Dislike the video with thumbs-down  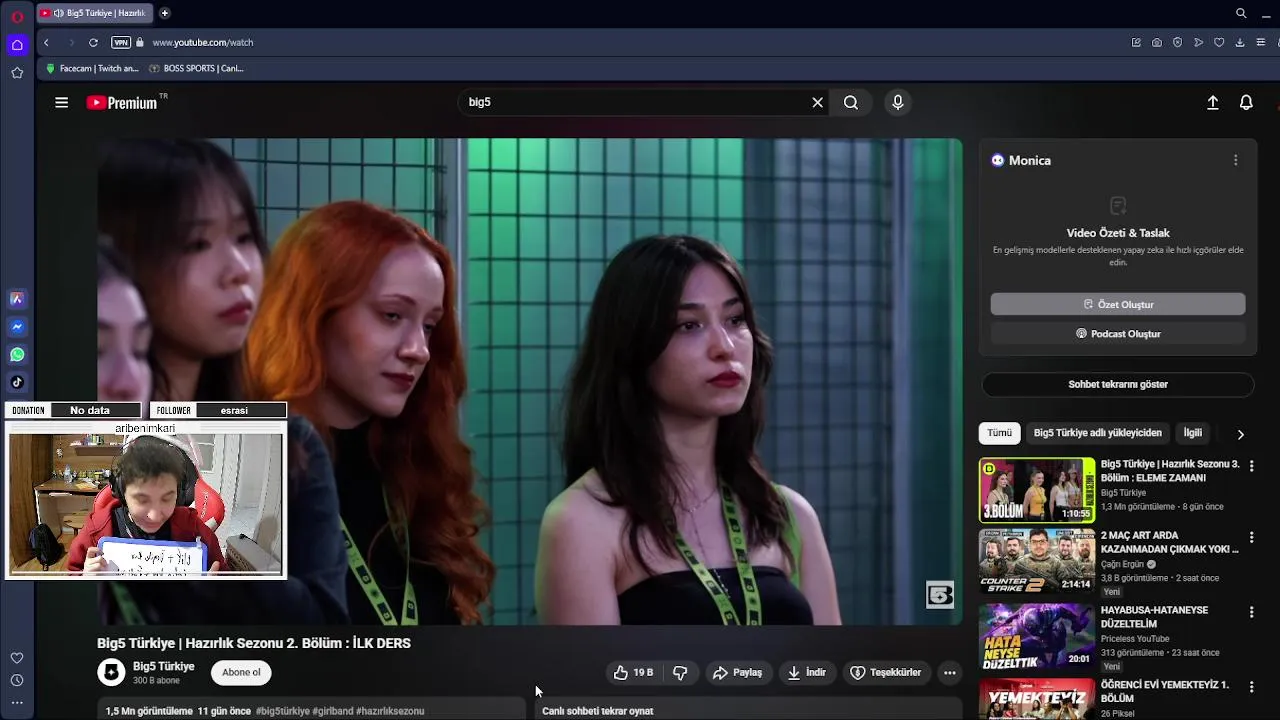680,673
